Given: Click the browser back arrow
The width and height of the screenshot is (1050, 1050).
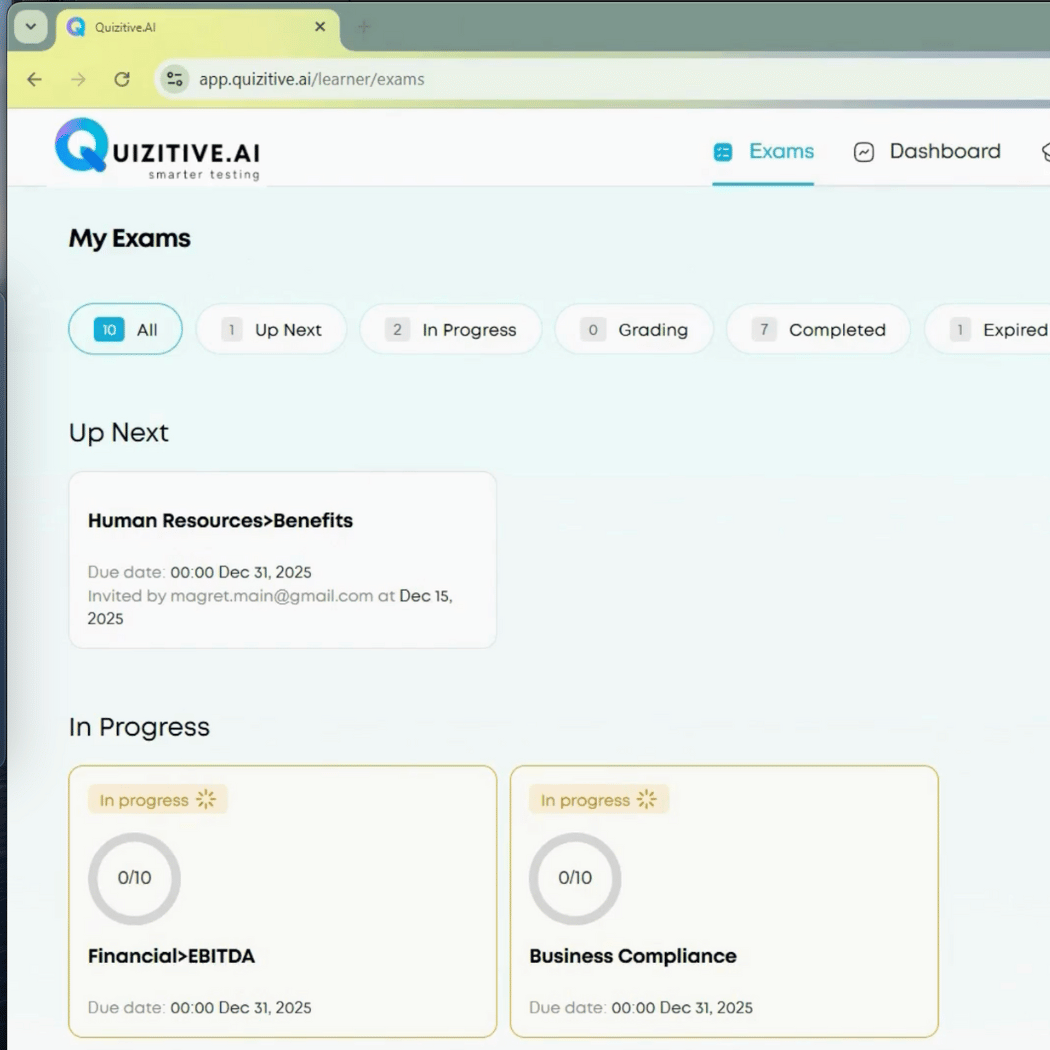Looking at the screenshot, I should pyautogui.click(x=34, y=80).
